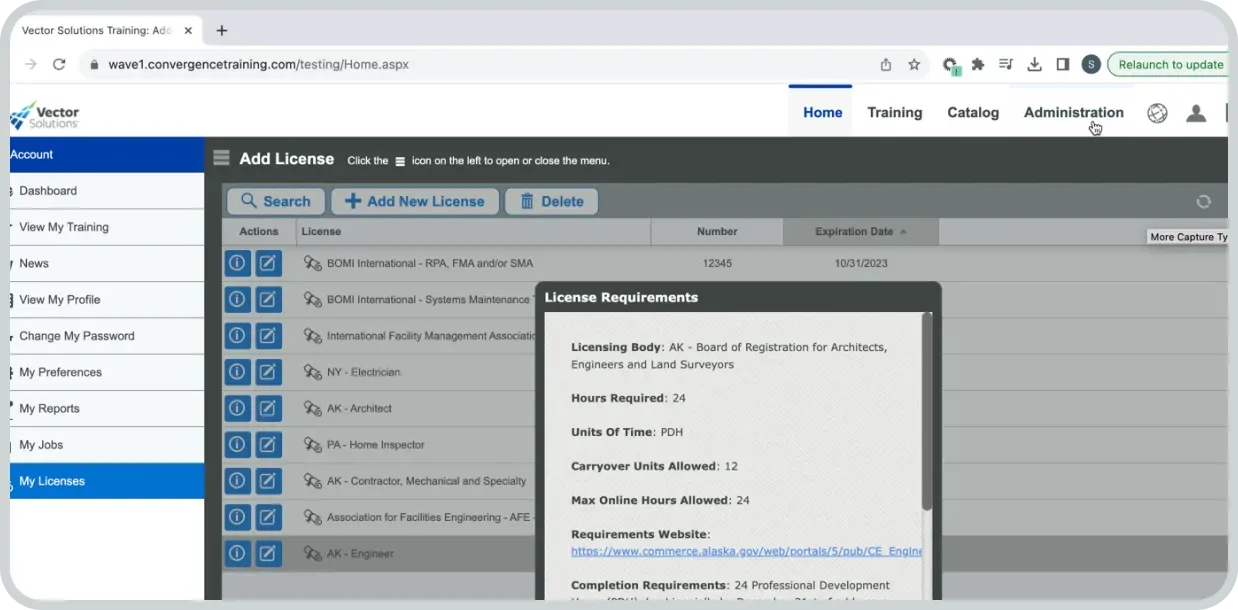Image resolution: width=1238 pixels, height=610 pixels.
Task: View info for PA - Home Inspector
Action: point(237,444)
